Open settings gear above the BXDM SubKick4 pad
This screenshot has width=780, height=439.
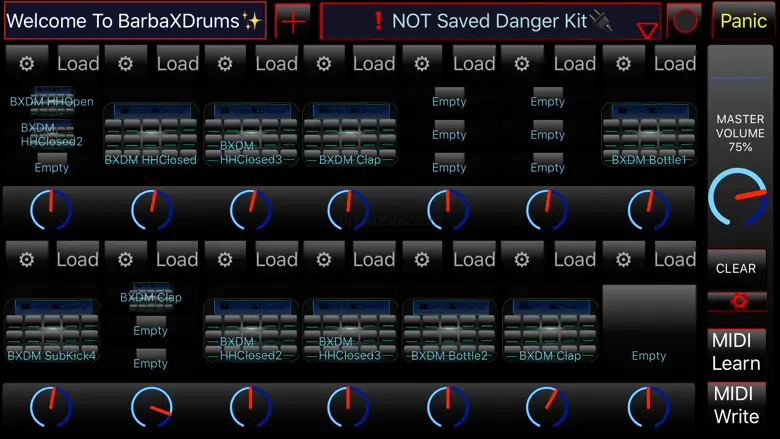tap(27, 259)
